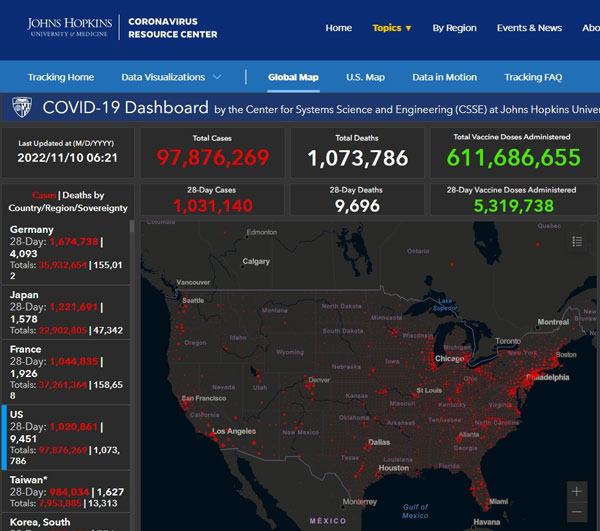Switch to the U.S. Map tab

(x=365, y=77)
